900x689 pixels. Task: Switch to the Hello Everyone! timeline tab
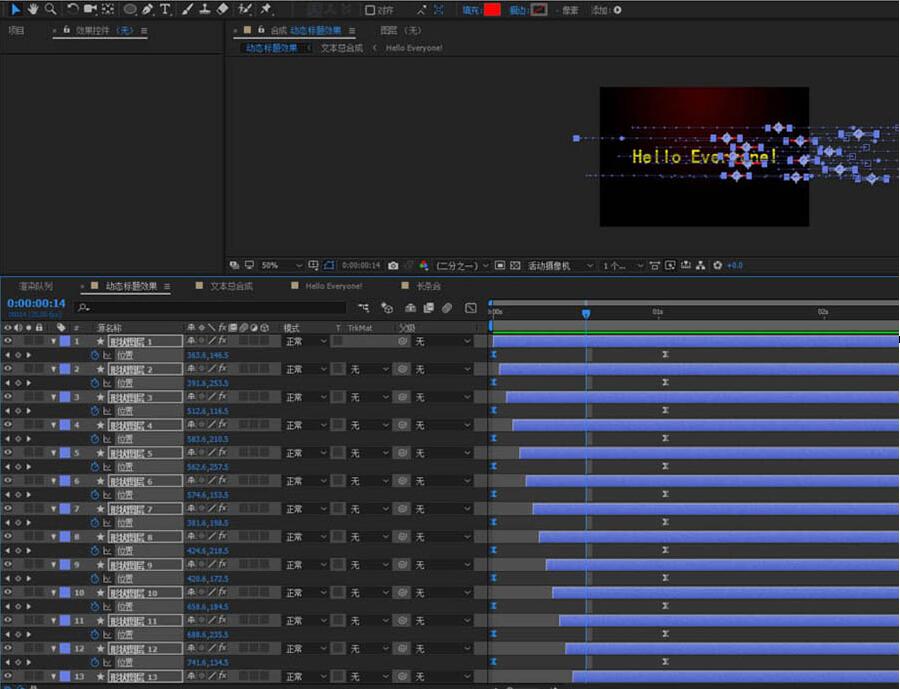(334, 286)
